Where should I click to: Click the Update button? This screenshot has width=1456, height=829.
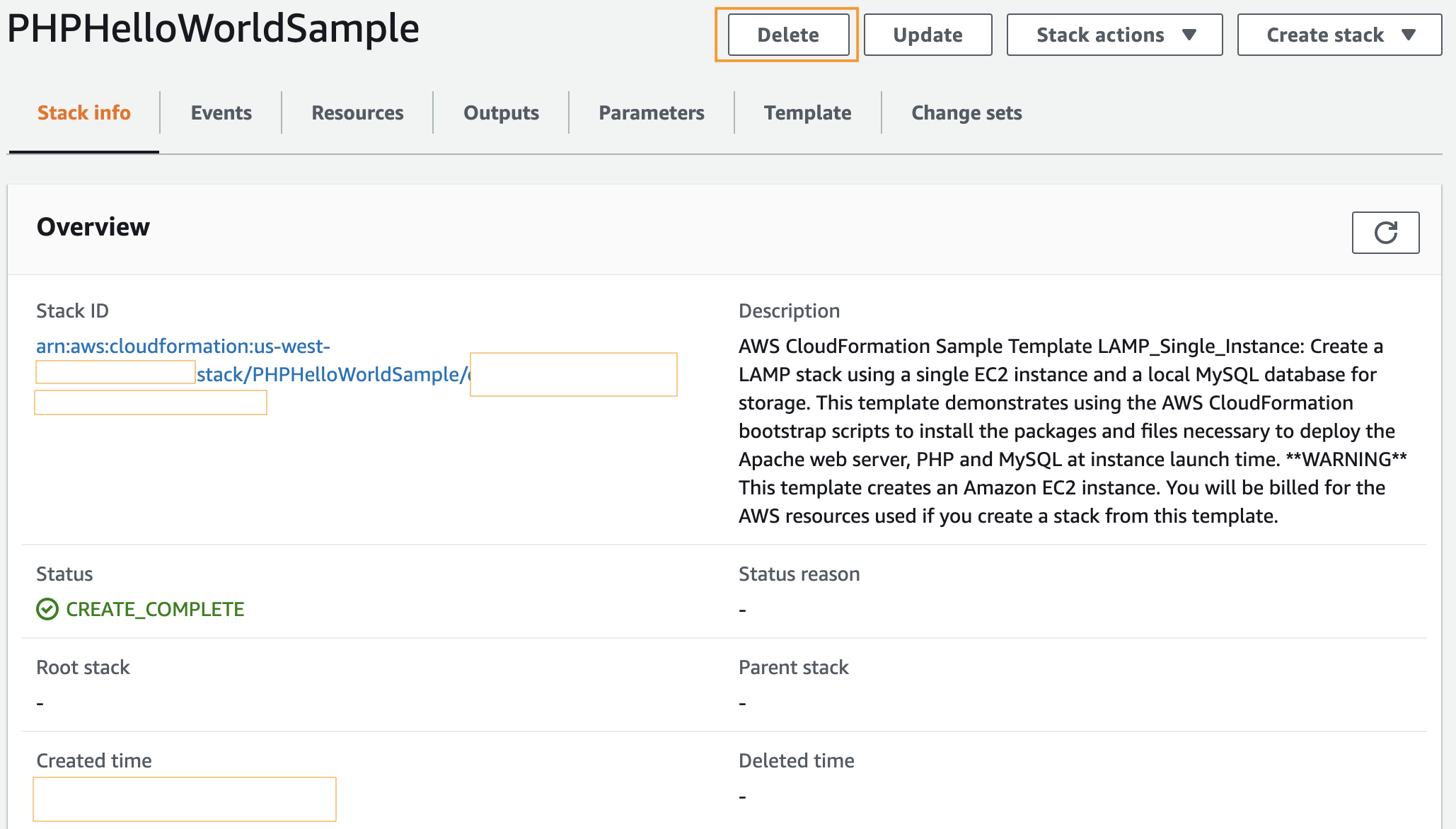[927, 35]
